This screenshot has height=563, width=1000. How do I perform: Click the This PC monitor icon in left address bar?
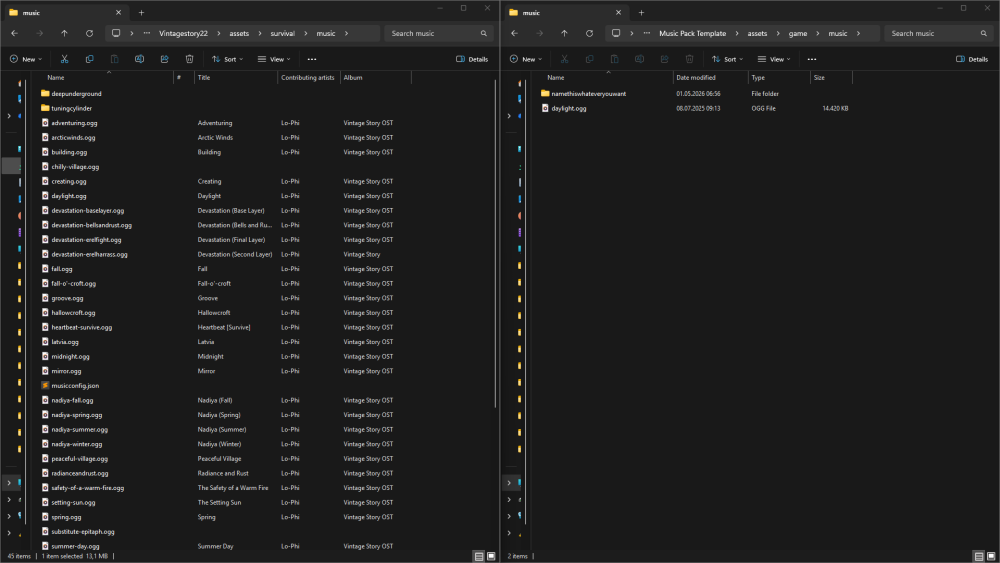tap(116, 33)
